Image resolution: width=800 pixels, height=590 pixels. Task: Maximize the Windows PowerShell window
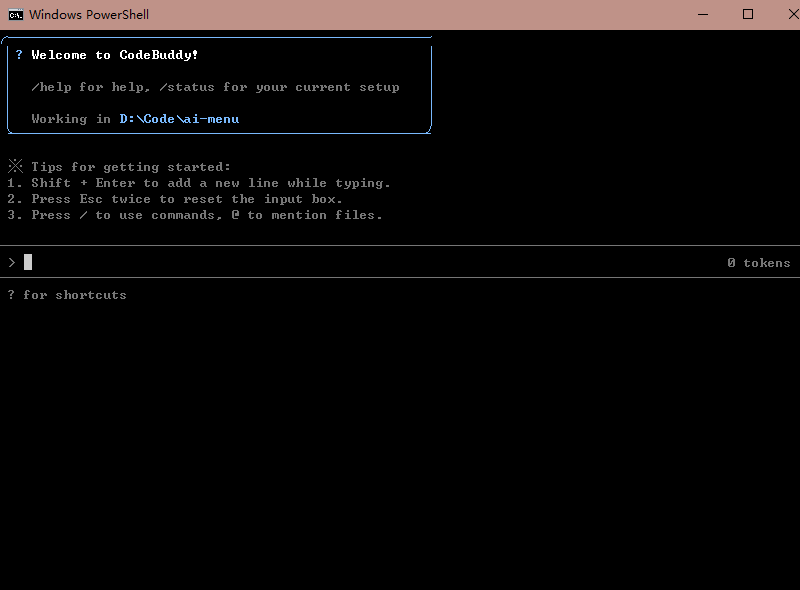pyautogui.click(x=747, y=14)
